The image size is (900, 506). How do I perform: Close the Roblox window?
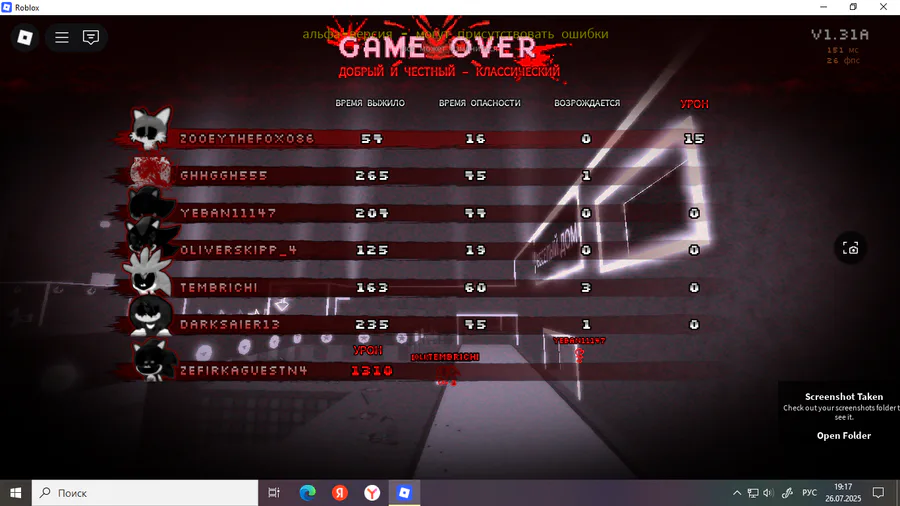(883, 7)
